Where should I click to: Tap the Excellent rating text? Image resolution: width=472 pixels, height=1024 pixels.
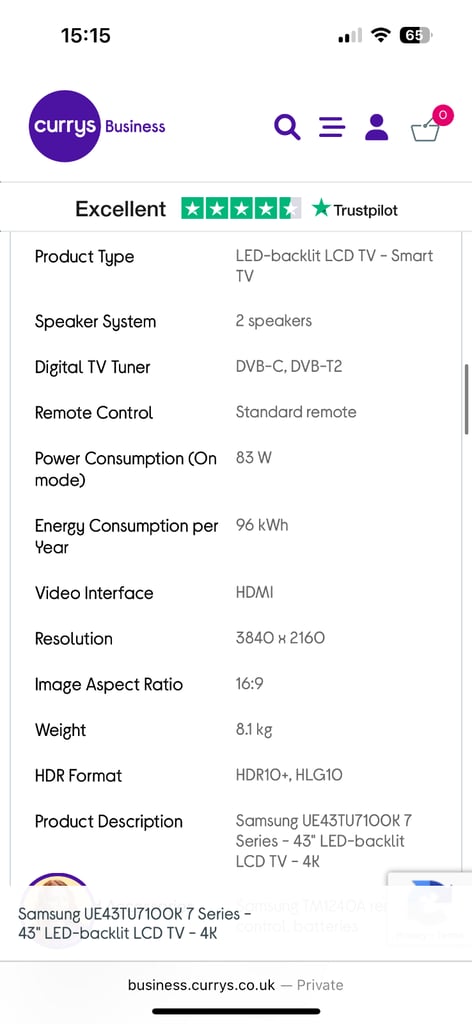click(121, 209)
